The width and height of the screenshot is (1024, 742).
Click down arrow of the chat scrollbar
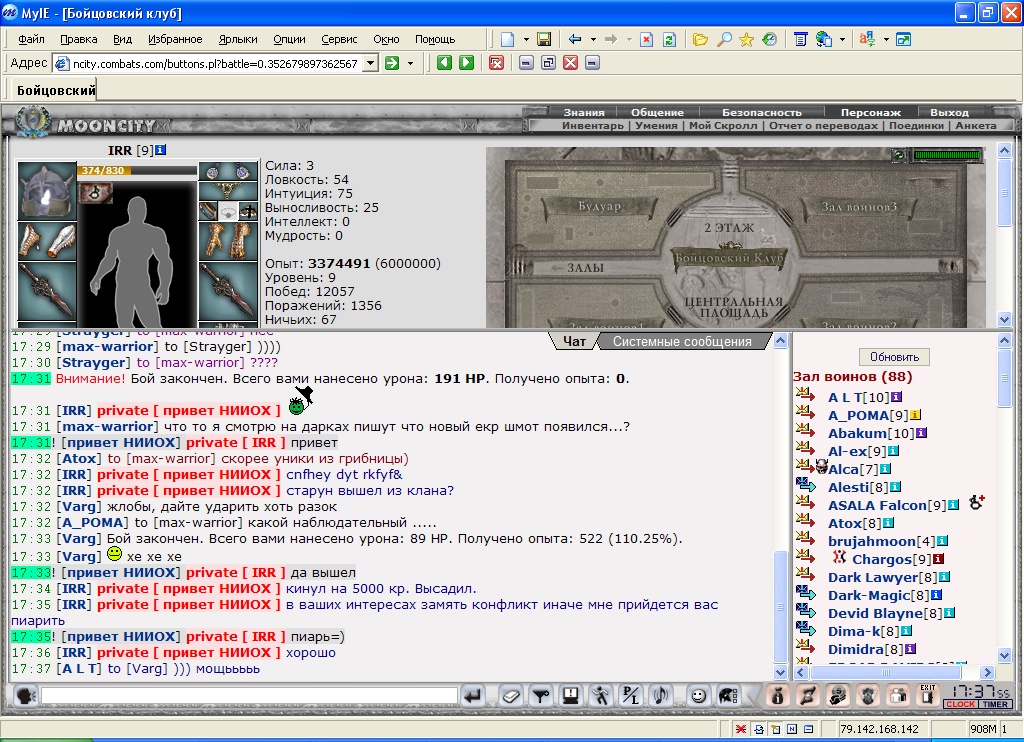780,671
